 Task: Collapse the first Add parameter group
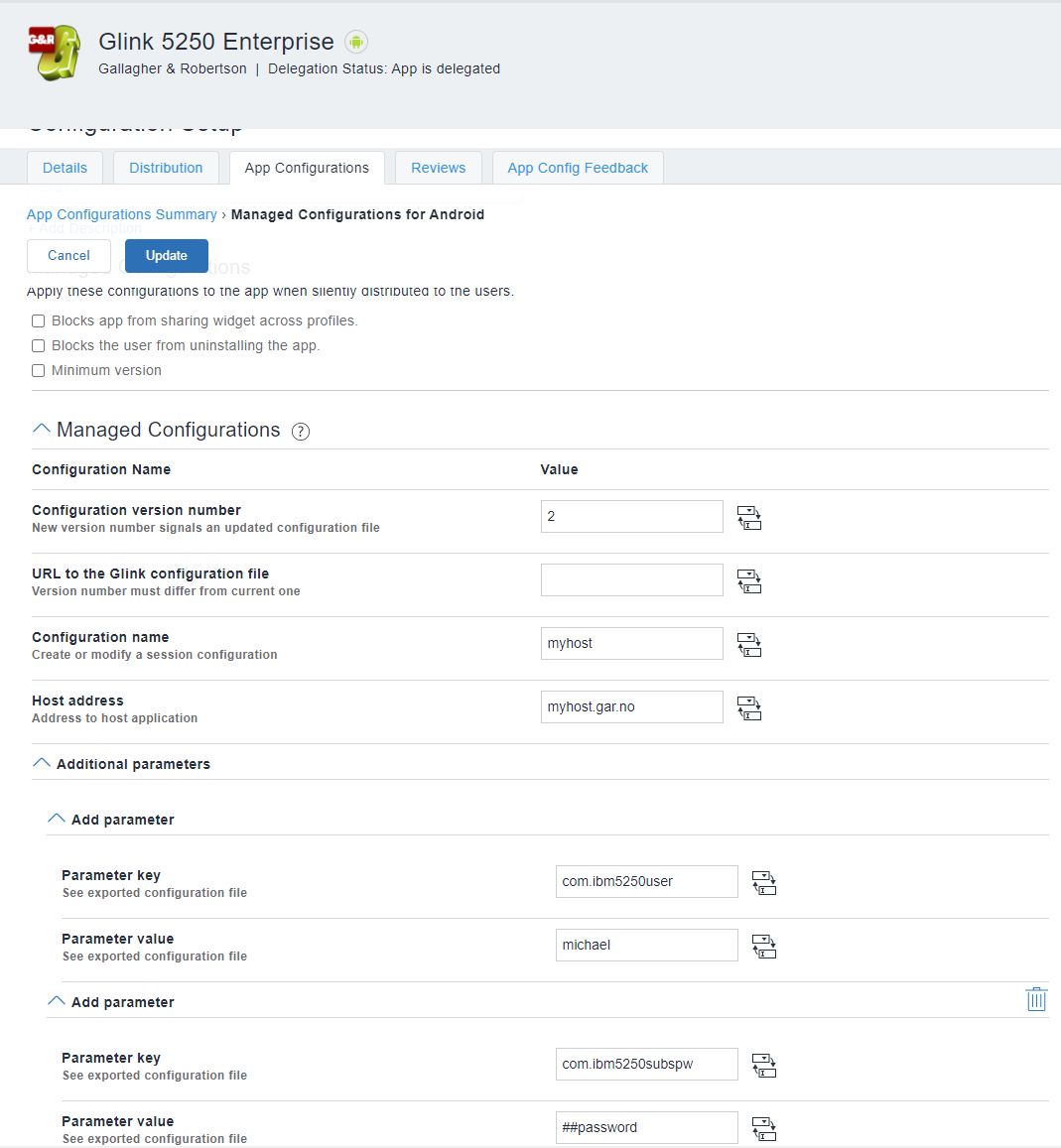[57, 819]
